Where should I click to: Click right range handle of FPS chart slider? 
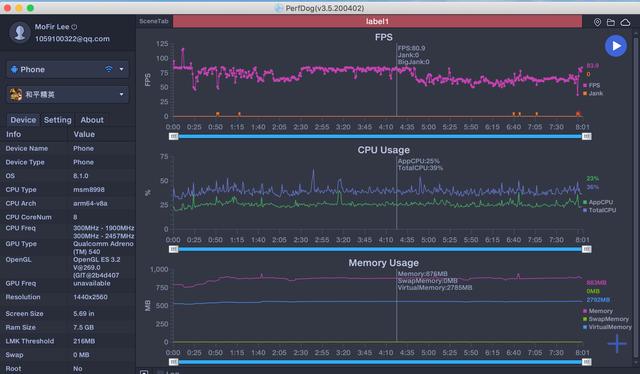[587, 136]
